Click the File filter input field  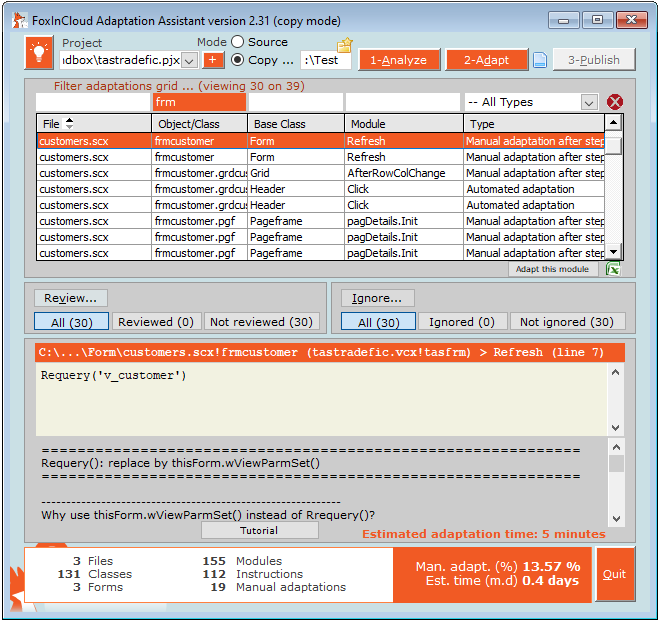coord(93,102)
